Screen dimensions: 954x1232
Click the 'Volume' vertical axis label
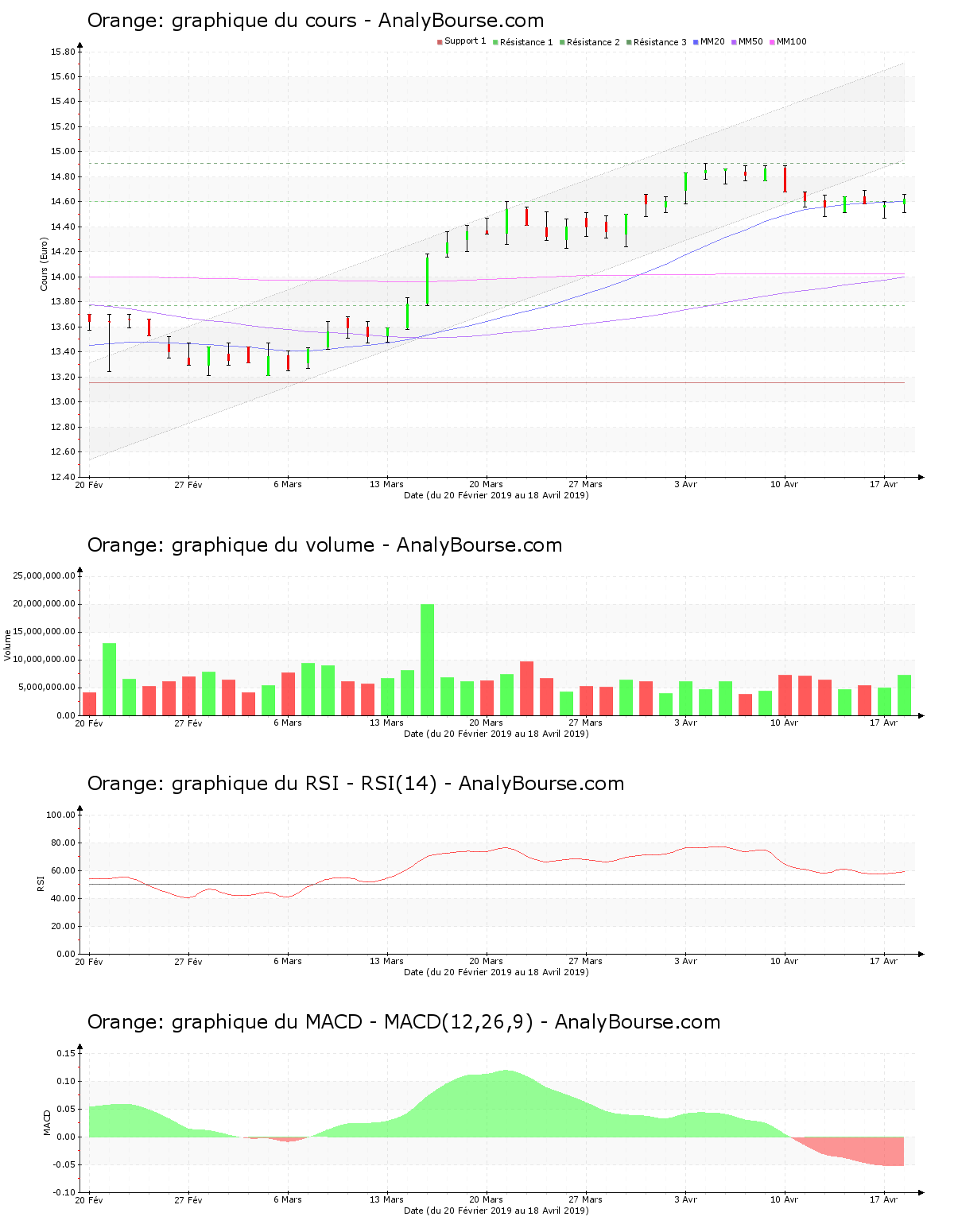(8, 645)
